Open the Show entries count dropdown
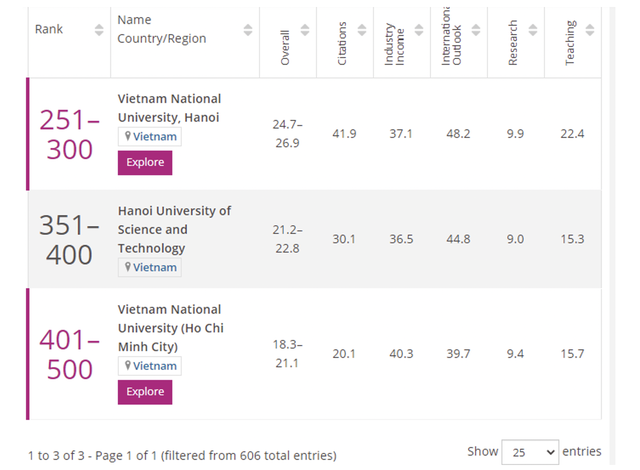This screenshot has height=470, width=640. (x=529, y=451)
